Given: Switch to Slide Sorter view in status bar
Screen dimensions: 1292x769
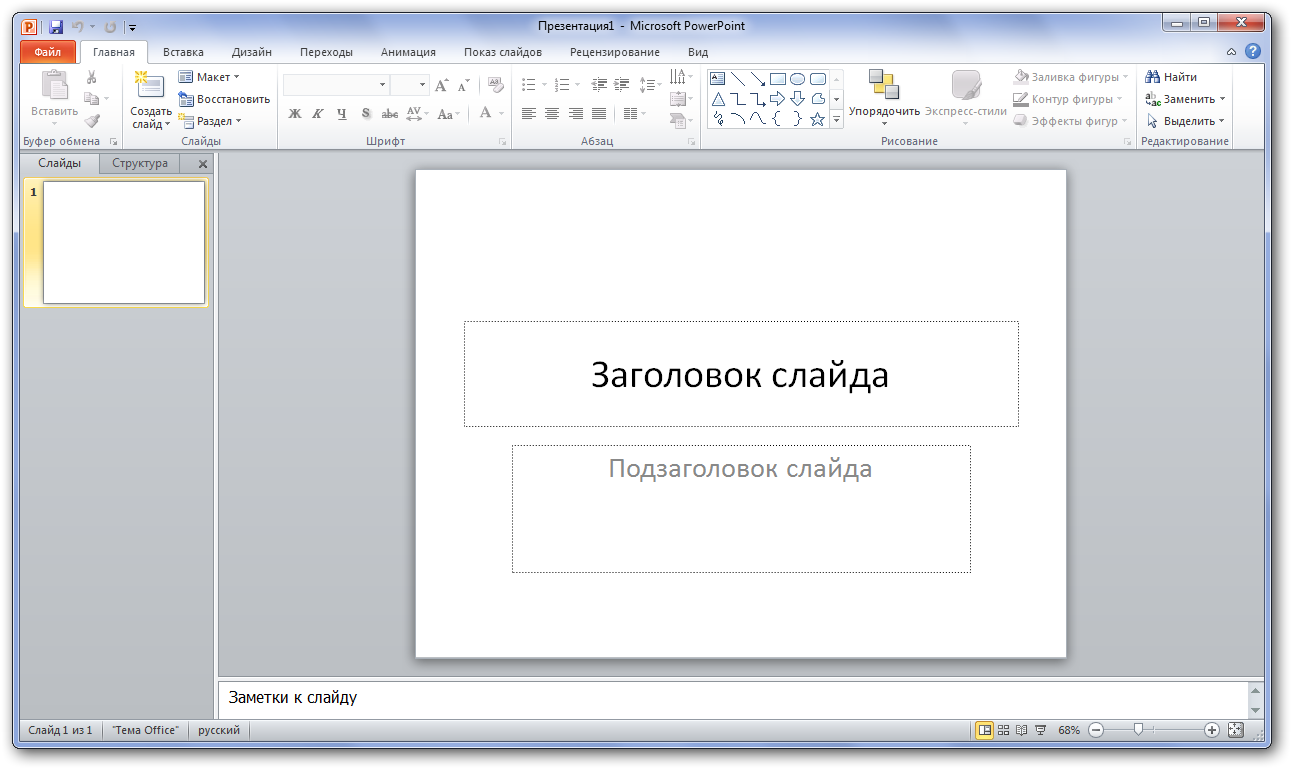Looking at the screenshot, I should tap(1004, 731).
